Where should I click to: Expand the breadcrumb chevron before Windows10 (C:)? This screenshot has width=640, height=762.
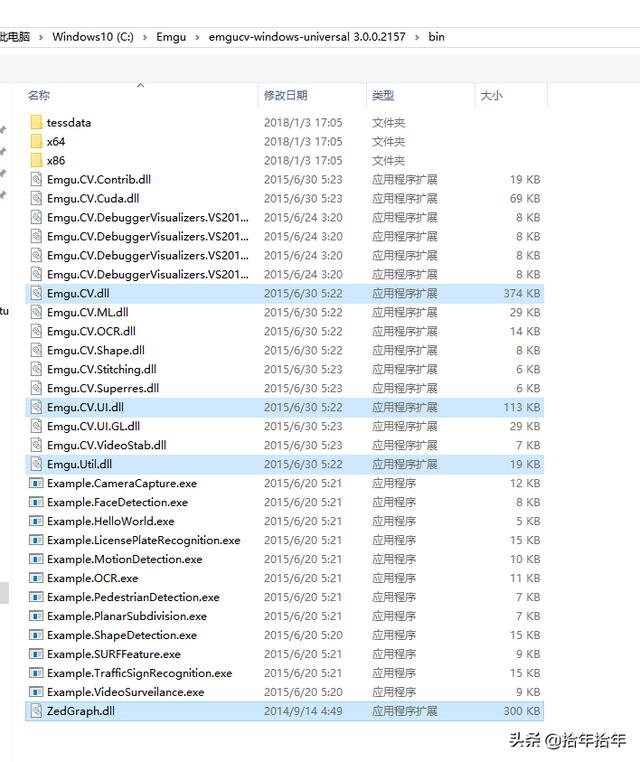(x=41, y=37)
